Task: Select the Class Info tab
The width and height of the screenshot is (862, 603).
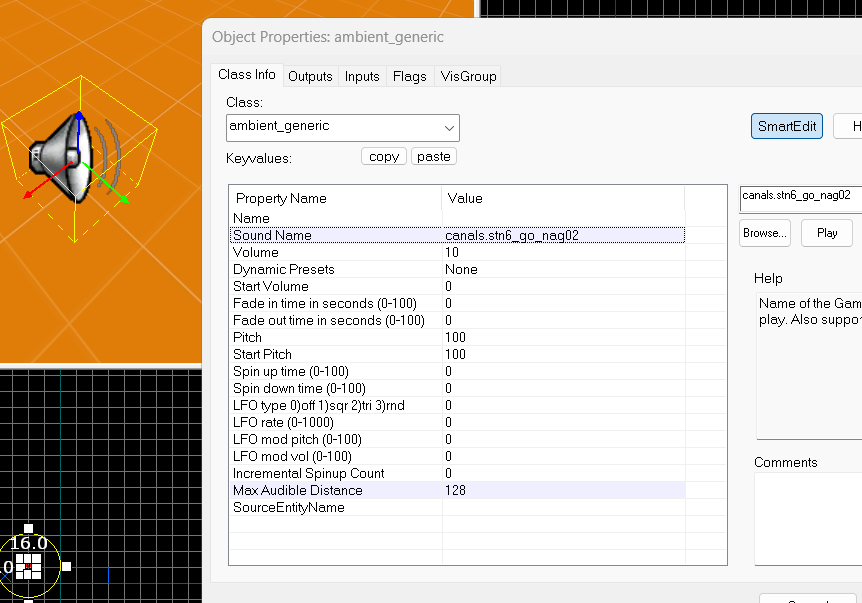Action: click(x=247, y=75)
